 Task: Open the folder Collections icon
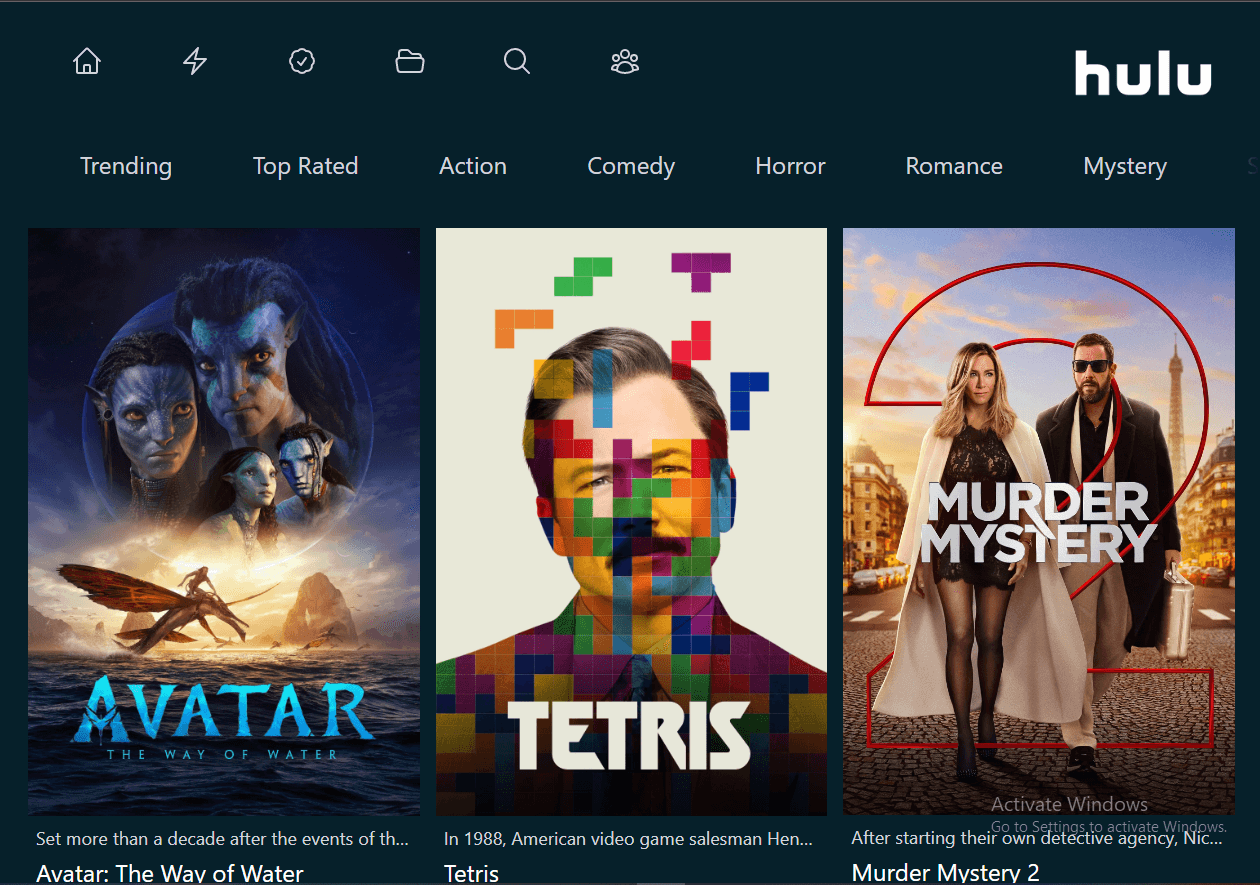410,62
